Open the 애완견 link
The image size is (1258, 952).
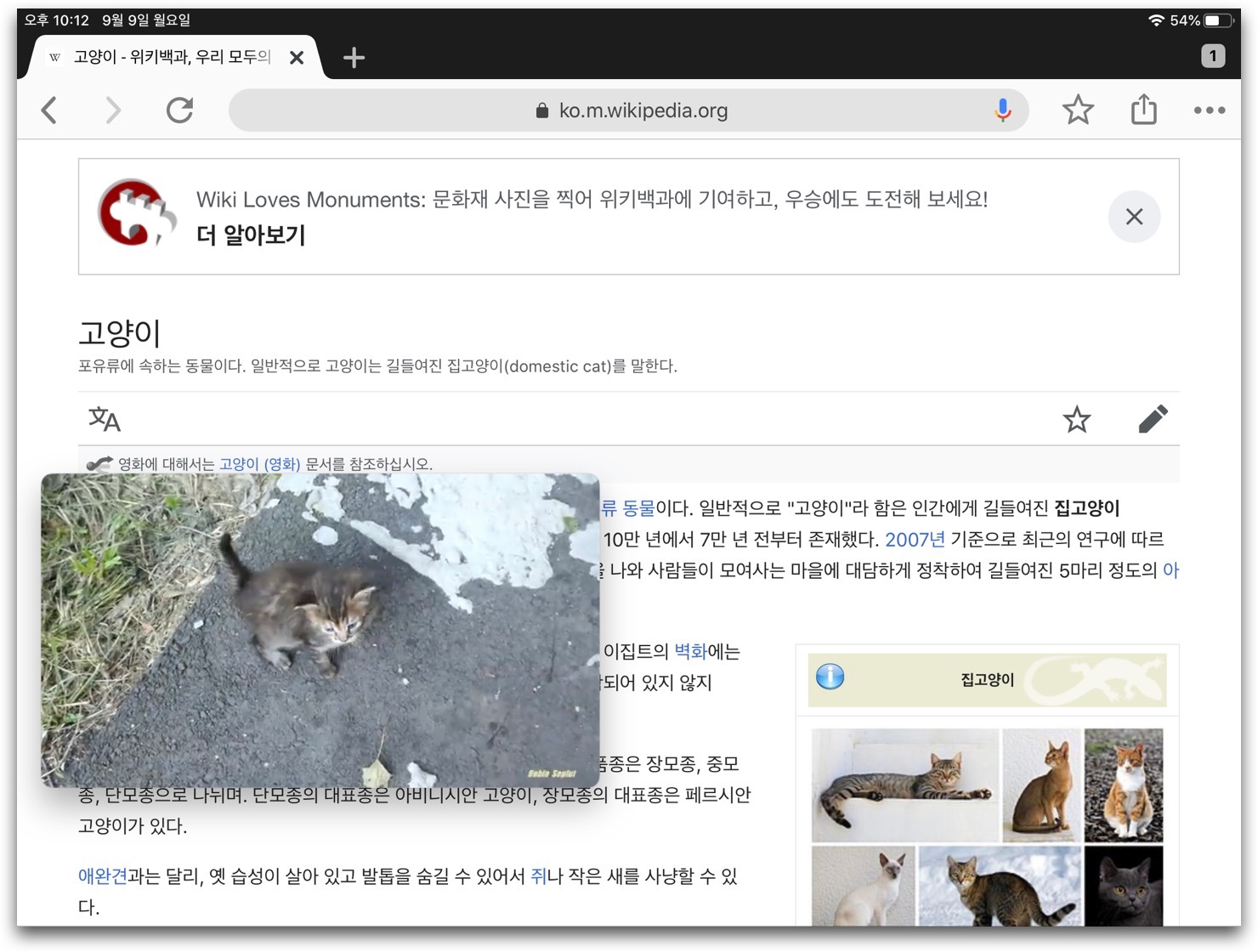[102, 876]
